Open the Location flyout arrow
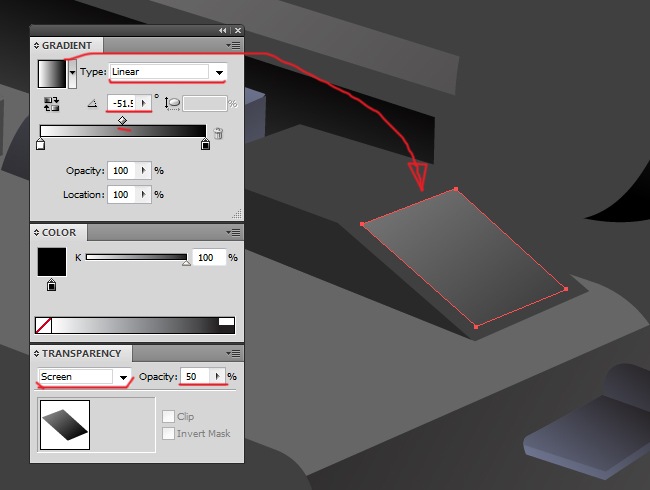 coord(144,195)
